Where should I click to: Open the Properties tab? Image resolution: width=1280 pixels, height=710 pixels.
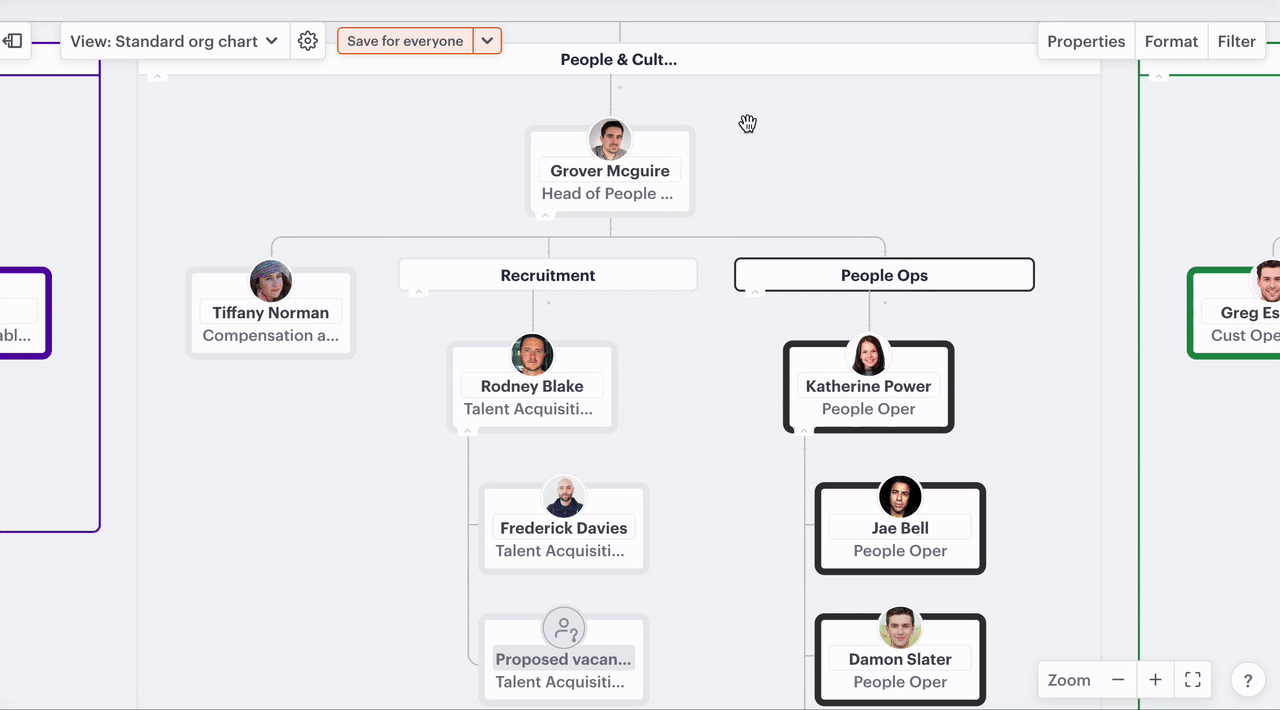click(1086, 41)
